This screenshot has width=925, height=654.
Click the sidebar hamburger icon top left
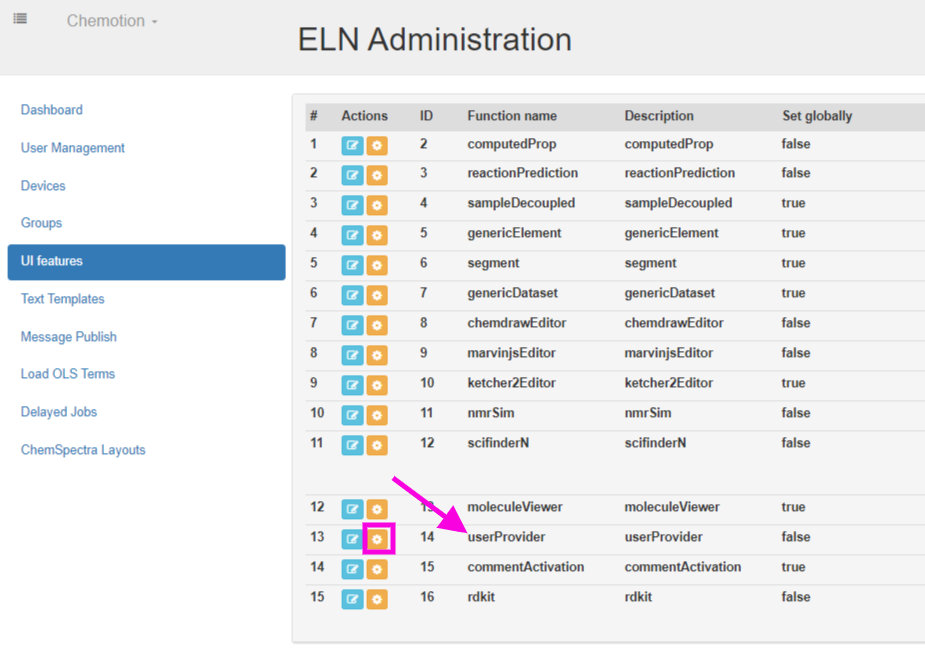point(20,17)
